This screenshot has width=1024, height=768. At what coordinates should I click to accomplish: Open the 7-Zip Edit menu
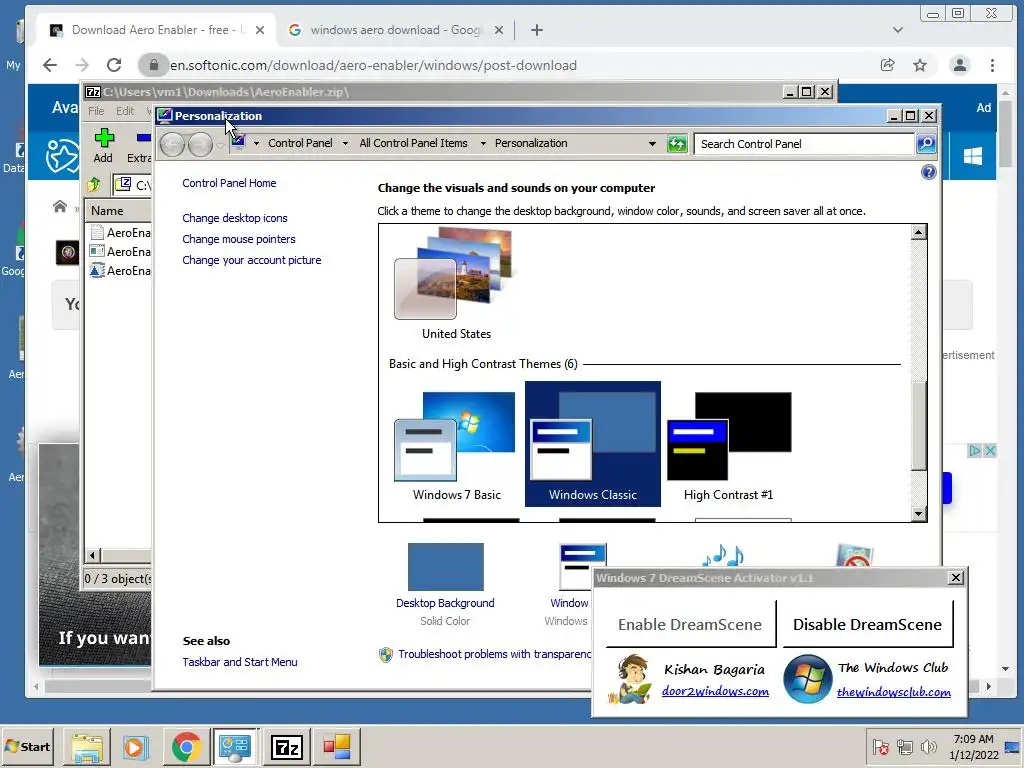point(125,111)
